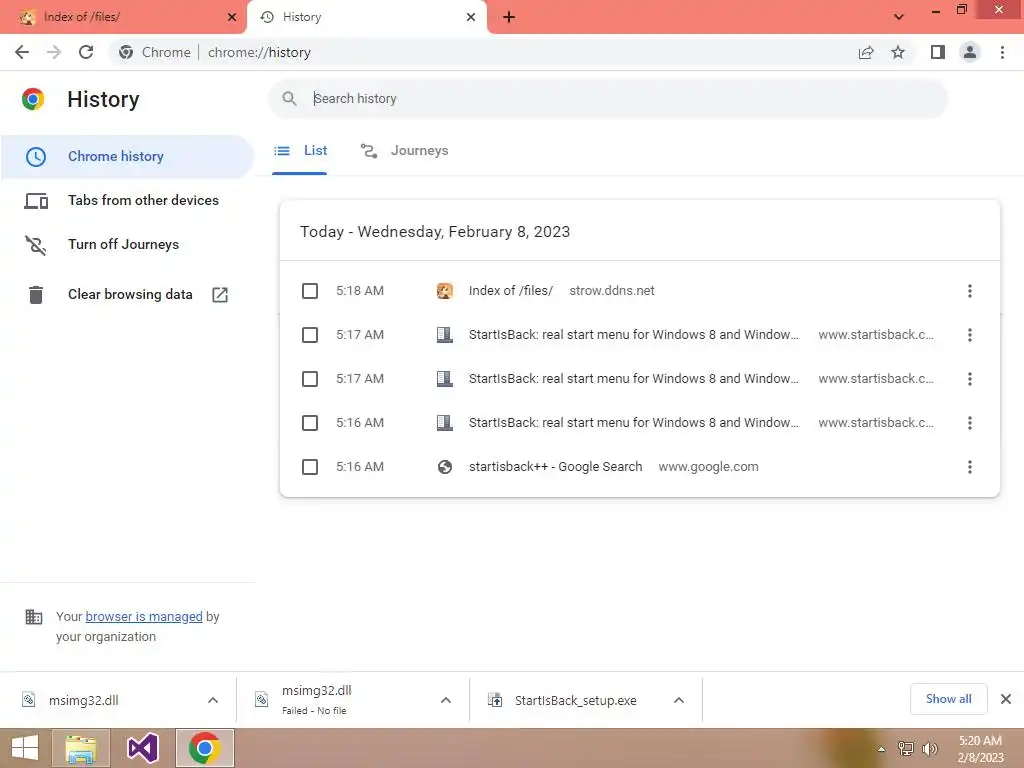Screen dimensions: 1024x768
Task: Open the first msimg32.dll download
Action: coord(84,701)
